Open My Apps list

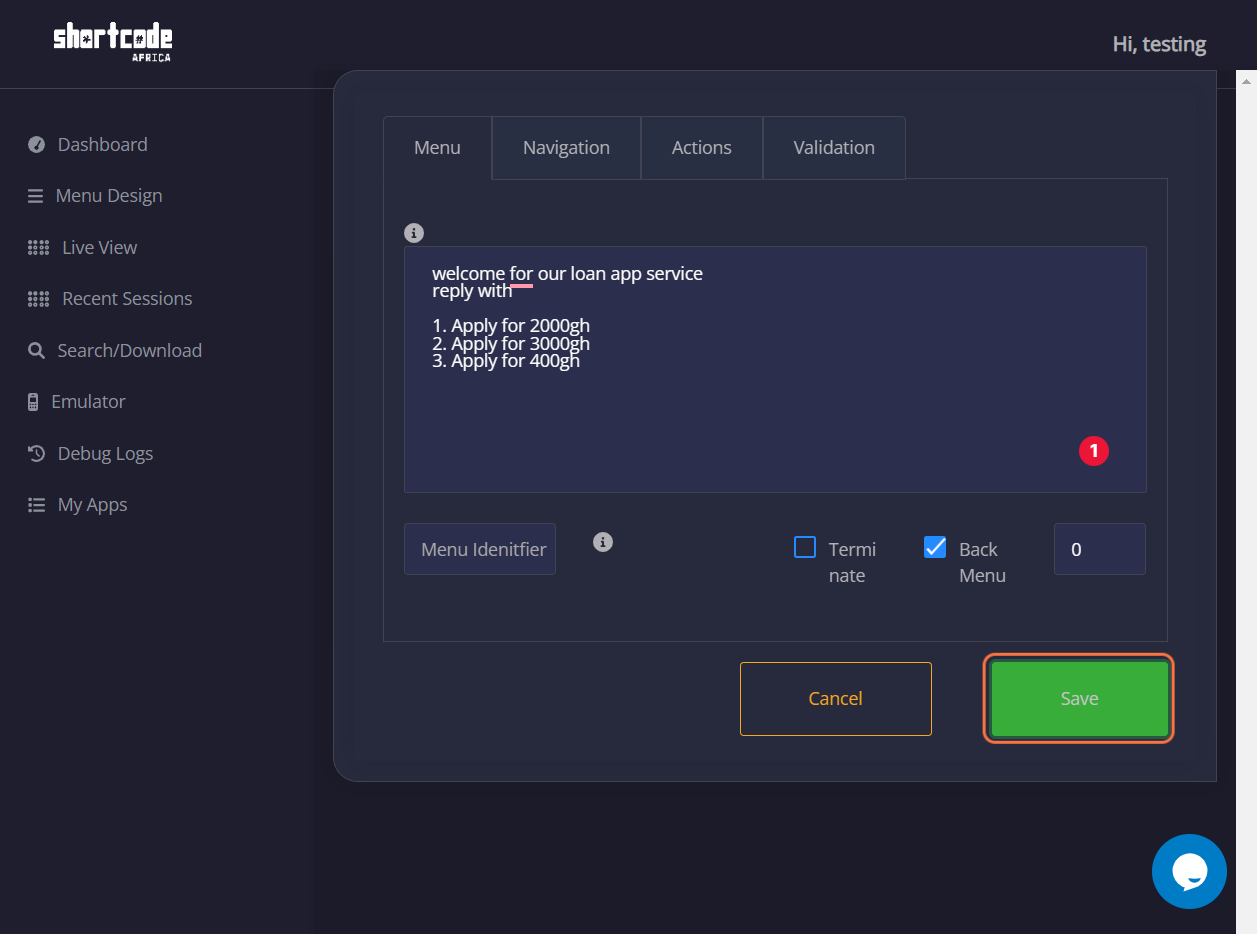[x=93, y=504]
